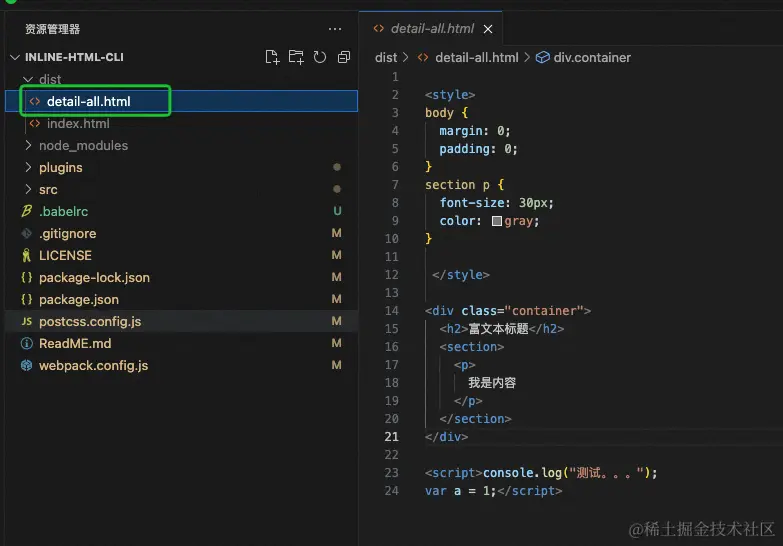This screenshot has width=783, height=546.
Task: Open postcss.config.js in the explorer
Action: (181, 321)
